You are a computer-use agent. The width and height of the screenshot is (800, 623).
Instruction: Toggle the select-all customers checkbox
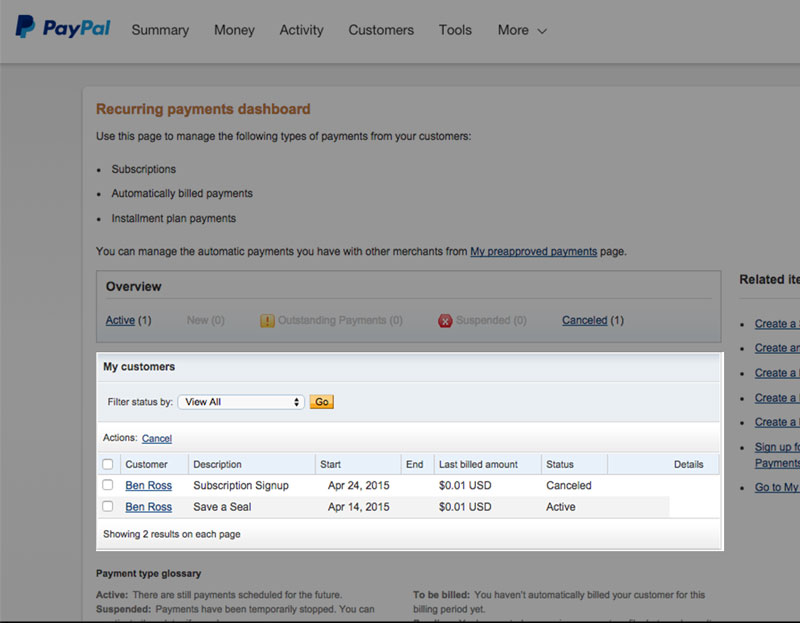[108, 464]
